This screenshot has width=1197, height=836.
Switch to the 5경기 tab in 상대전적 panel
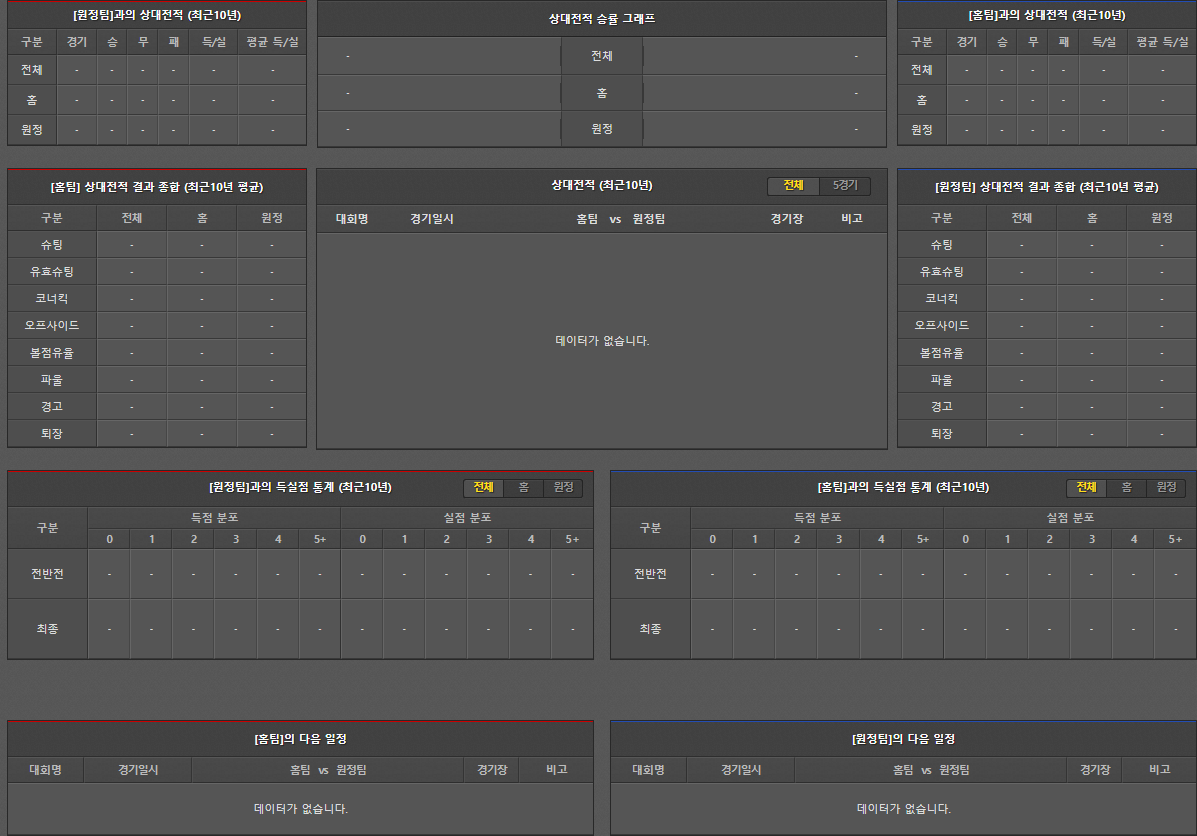pos(845,186)
